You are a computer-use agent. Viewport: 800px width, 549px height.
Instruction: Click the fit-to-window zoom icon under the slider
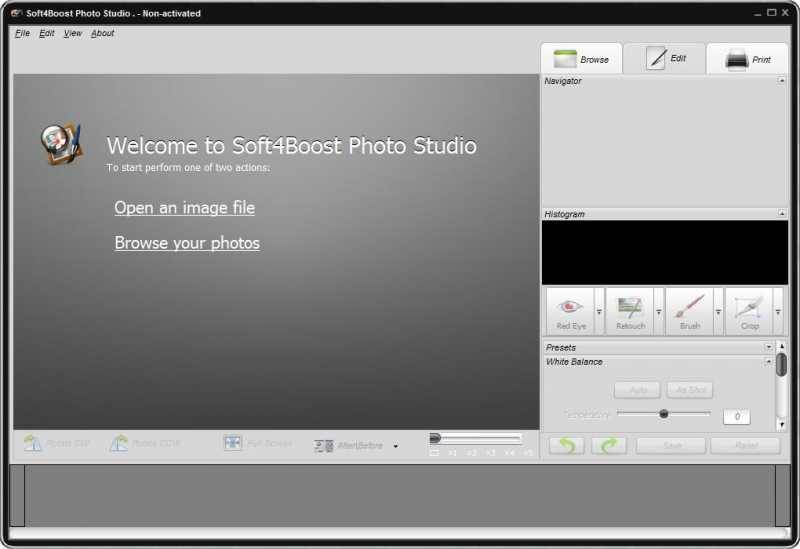pos(434,453)
